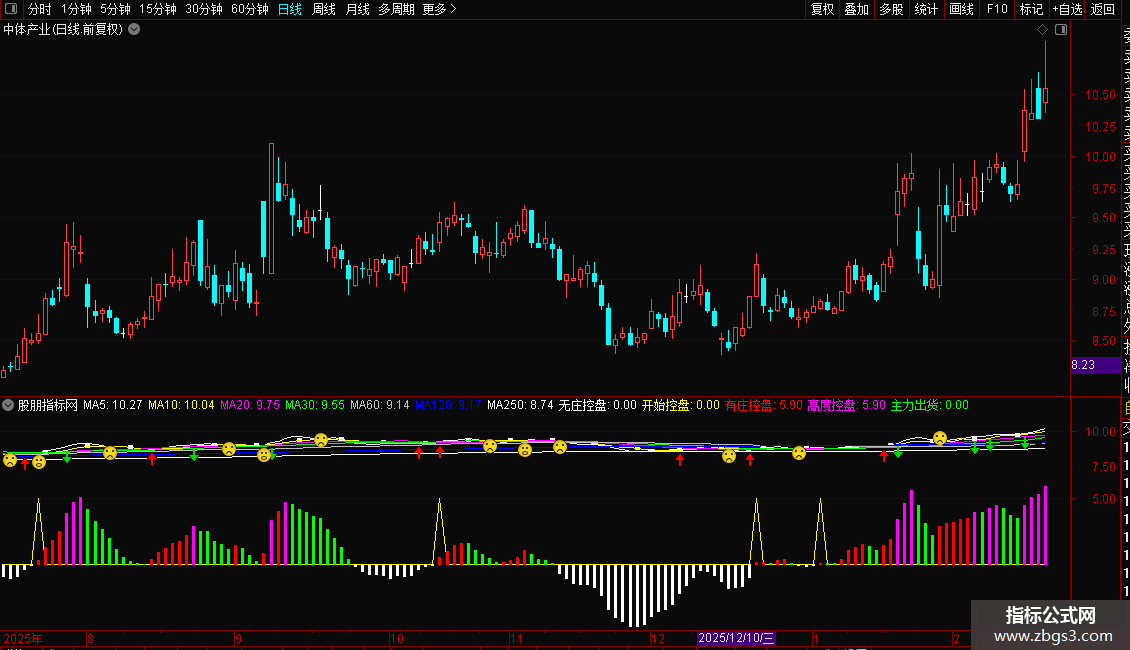
Task: Click the 2025年 label on time axis
Action: pyautogui.click(x=23, y=638)
